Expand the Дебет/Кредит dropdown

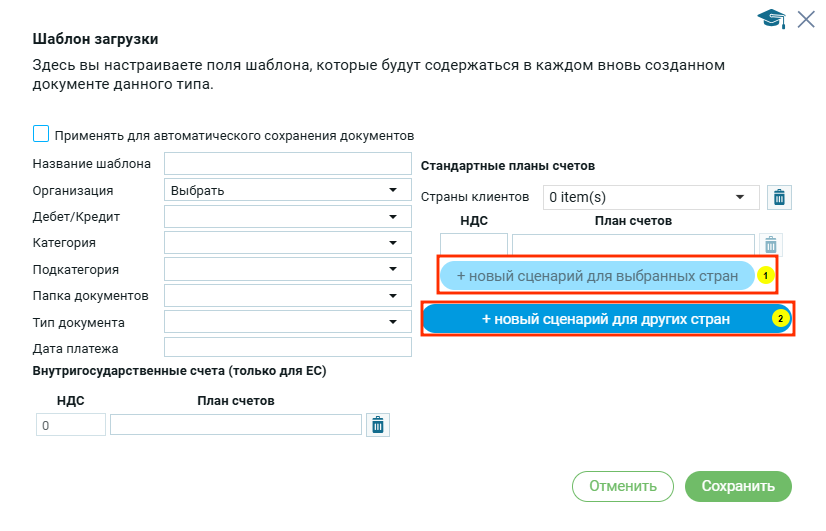287,216
